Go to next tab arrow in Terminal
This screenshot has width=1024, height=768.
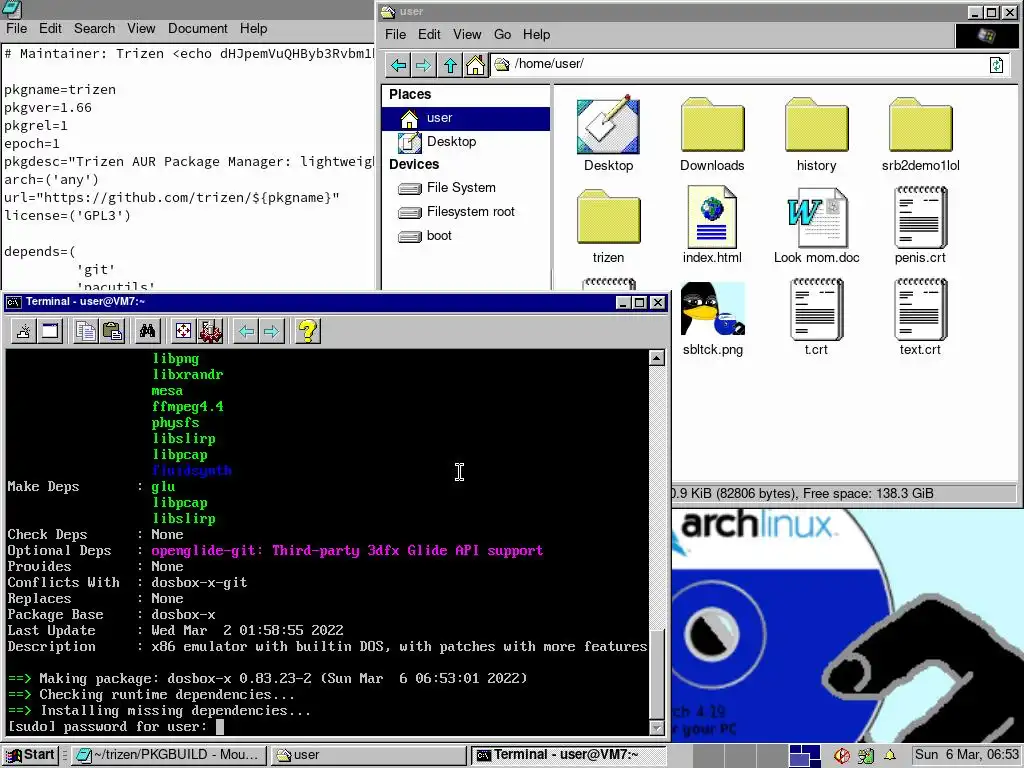[x=272, y=331]
